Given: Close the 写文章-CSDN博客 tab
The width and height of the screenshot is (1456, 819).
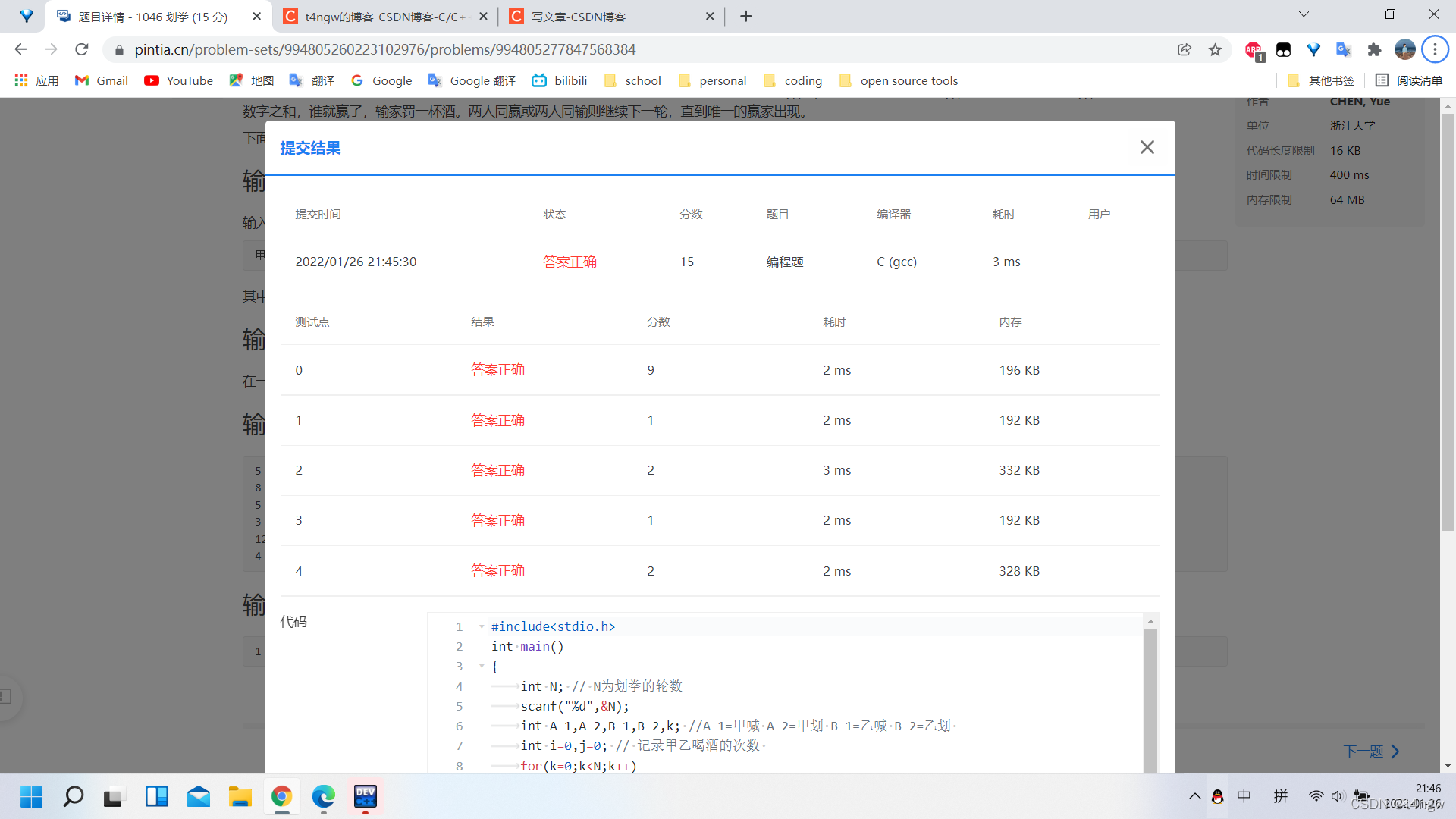Looking at the screenshot, I should click(x=710, y=16).
